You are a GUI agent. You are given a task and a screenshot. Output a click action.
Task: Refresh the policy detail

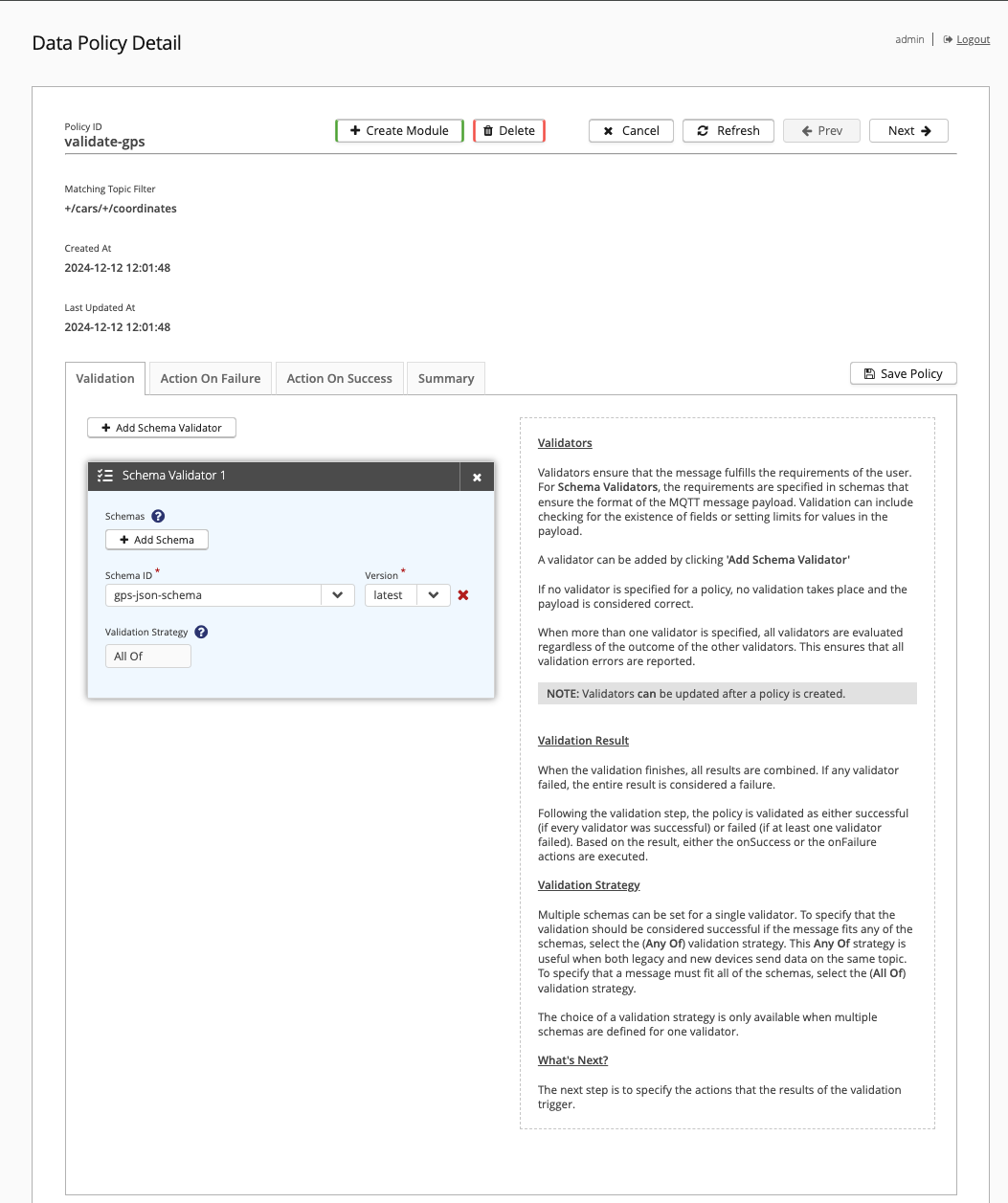click(728, 131)
